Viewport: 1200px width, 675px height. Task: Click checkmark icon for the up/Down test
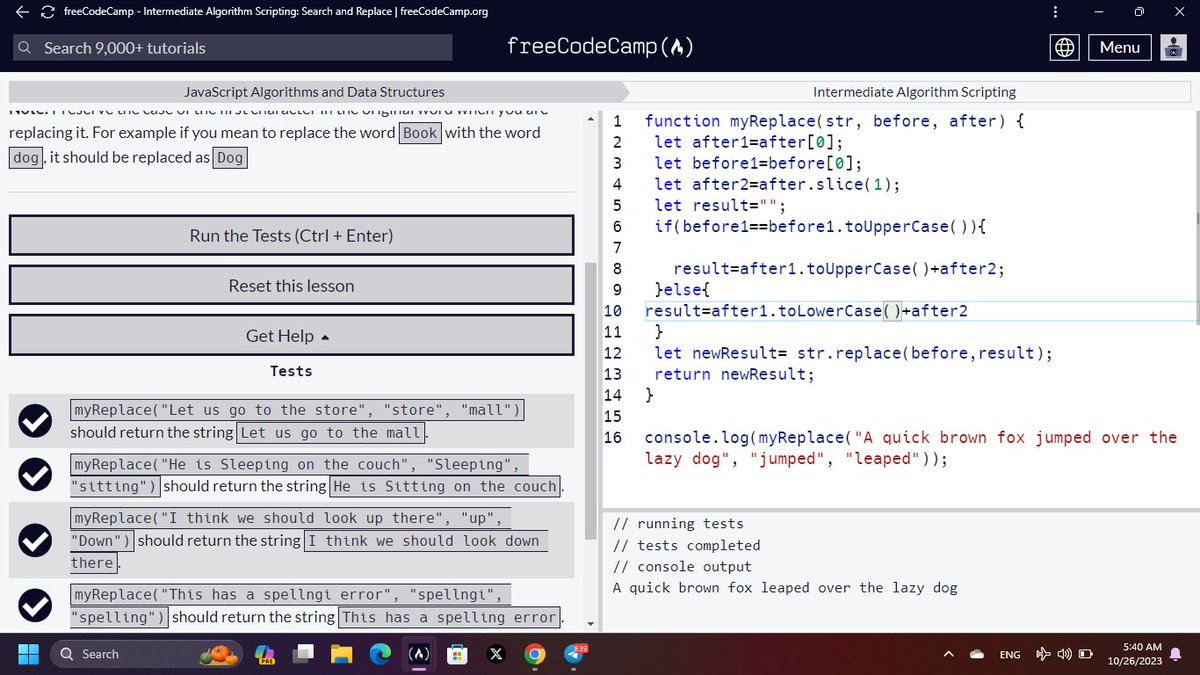point(36,540)
